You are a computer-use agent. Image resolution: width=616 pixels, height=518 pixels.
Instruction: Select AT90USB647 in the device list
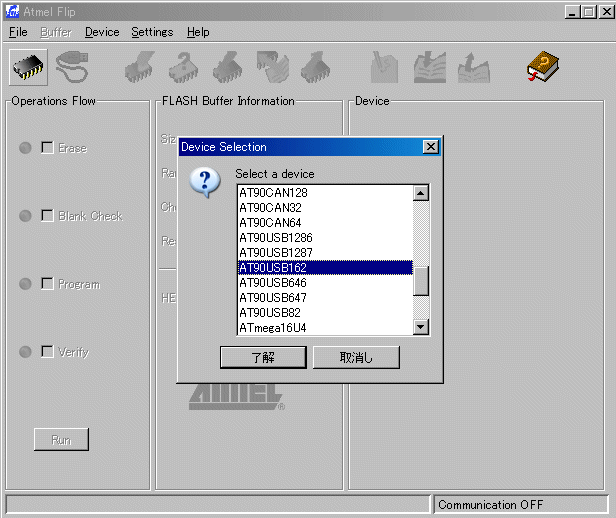(x=325, y=298)
